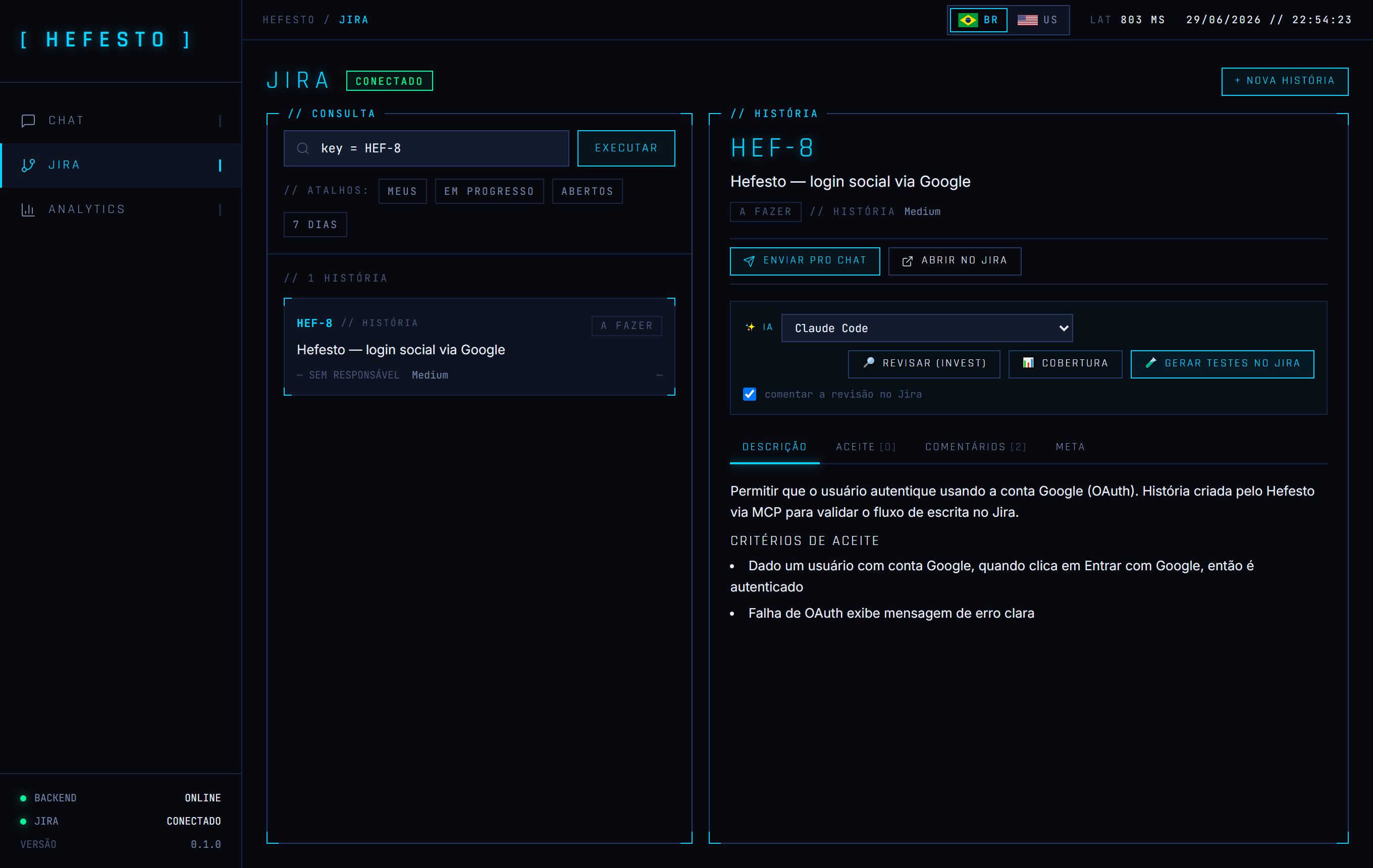Click Gerar Testes no Jira button

[x=1222, y=364]
